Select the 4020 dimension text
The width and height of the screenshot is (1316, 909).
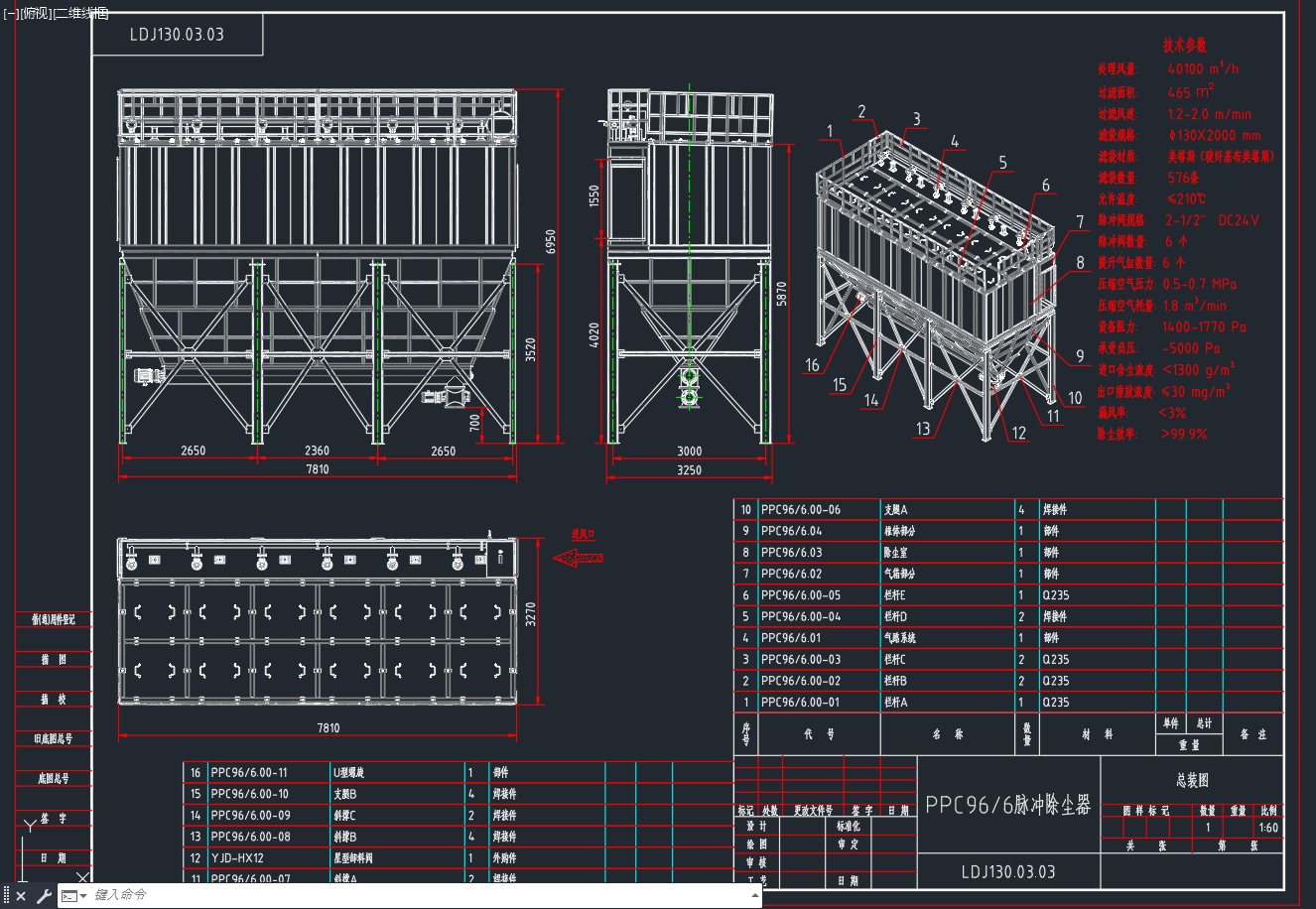(594, 334)
